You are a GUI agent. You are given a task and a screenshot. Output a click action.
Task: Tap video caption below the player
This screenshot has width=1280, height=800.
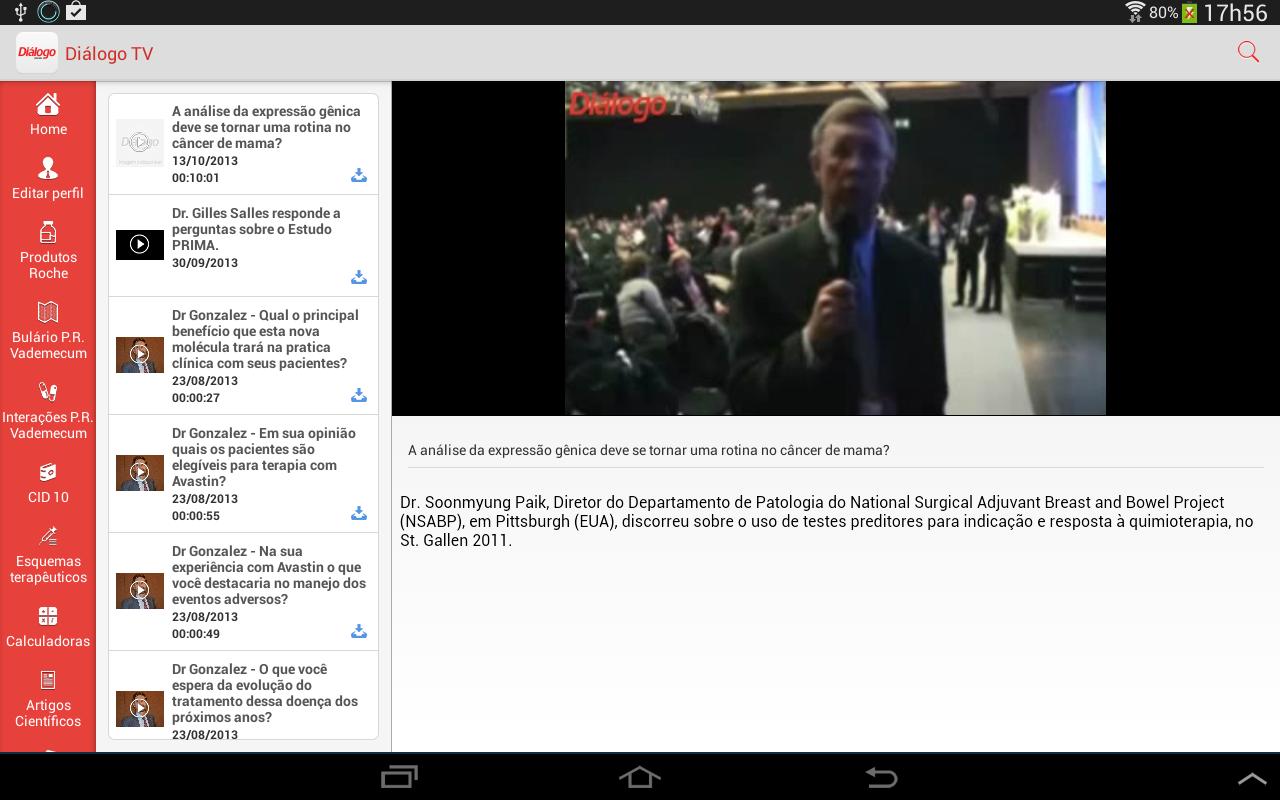648,450
